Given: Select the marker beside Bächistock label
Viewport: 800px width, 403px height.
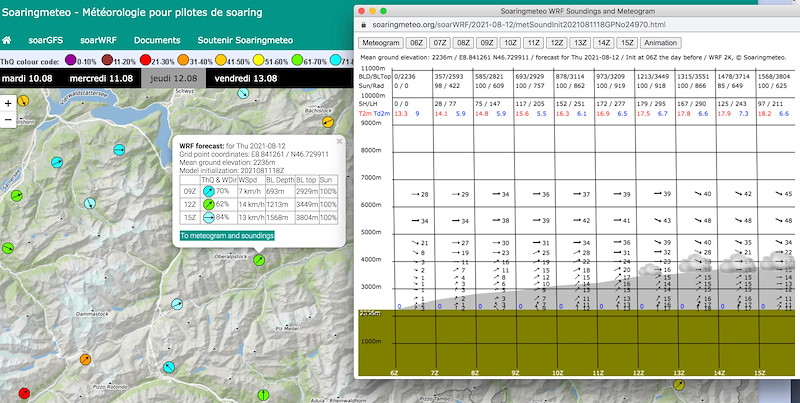Looking at the screenshot, I should pyautogui.click(x=328, y=122).
